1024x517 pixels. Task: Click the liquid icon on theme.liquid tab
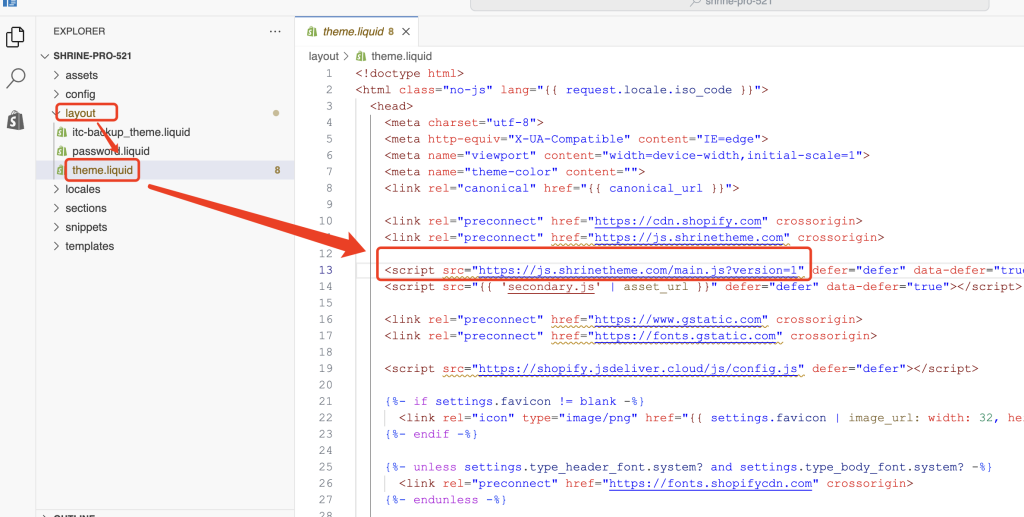pos(312,32)
